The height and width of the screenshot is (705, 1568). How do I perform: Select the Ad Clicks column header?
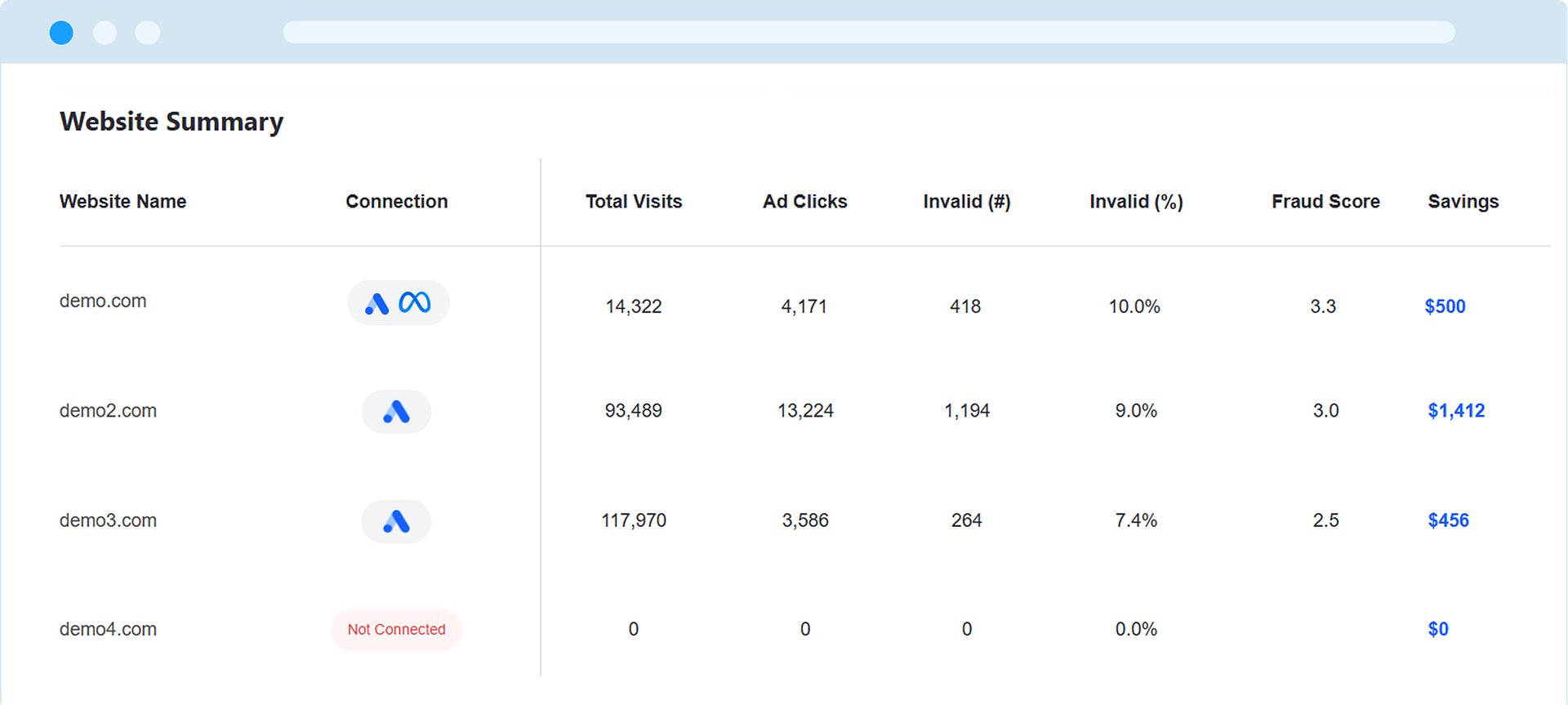(804, 202)
